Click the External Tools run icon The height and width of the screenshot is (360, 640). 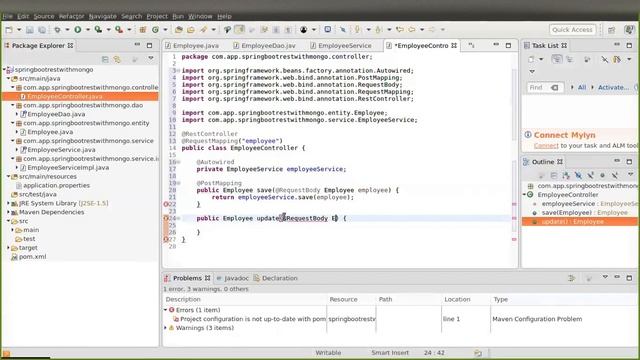tap(119, 29)
